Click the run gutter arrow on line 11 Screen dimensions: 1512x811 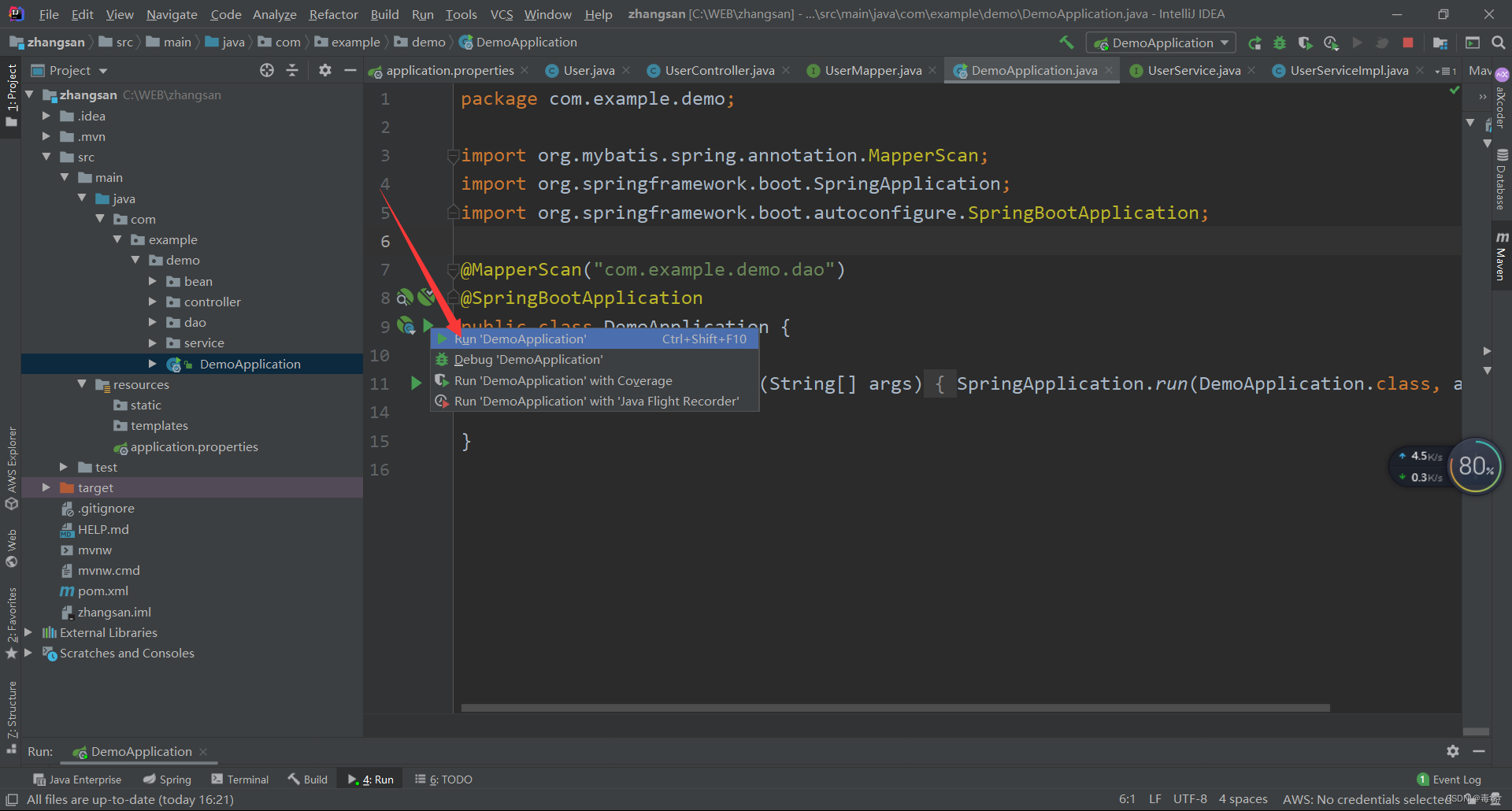416,383
